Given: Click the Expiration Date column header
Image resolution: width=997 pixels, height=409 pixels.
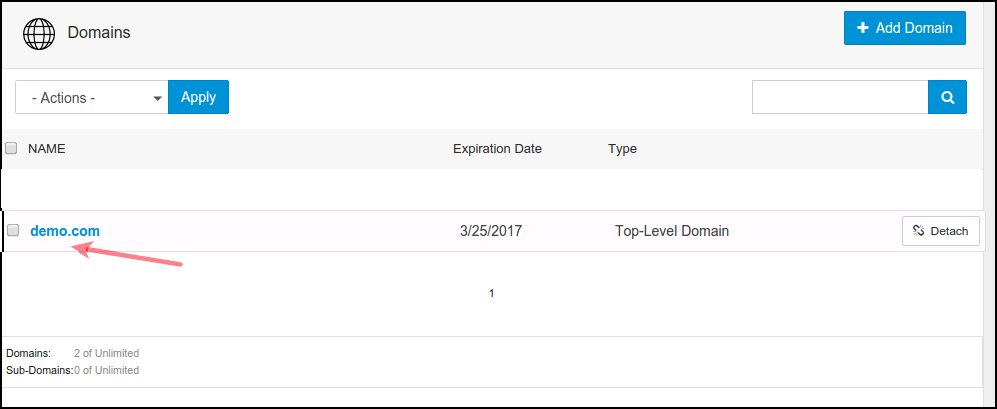Looking at the screenshot, I should pos(497,149).
